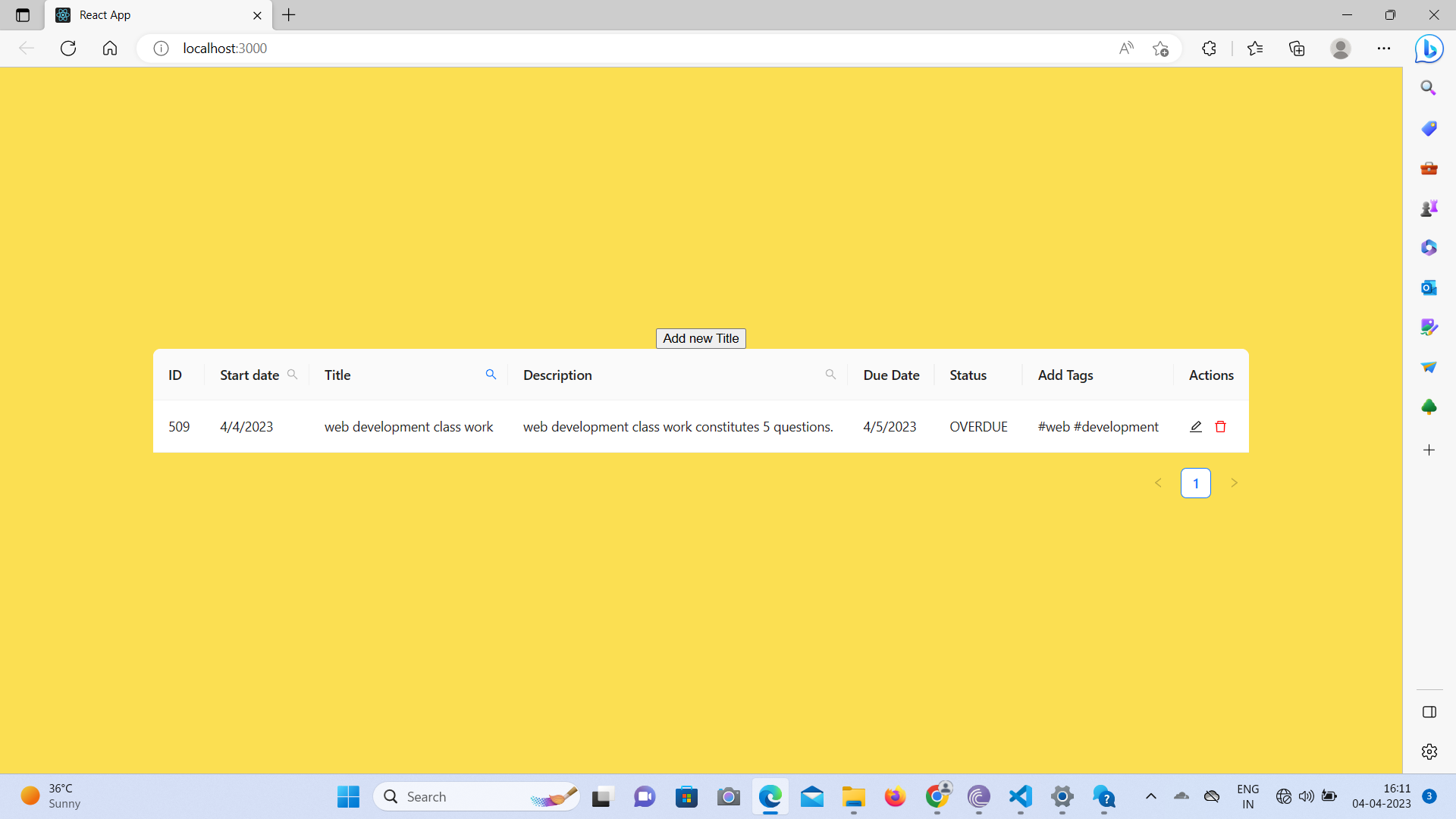Search within the Description column
1456x819 pixels.
830,374
